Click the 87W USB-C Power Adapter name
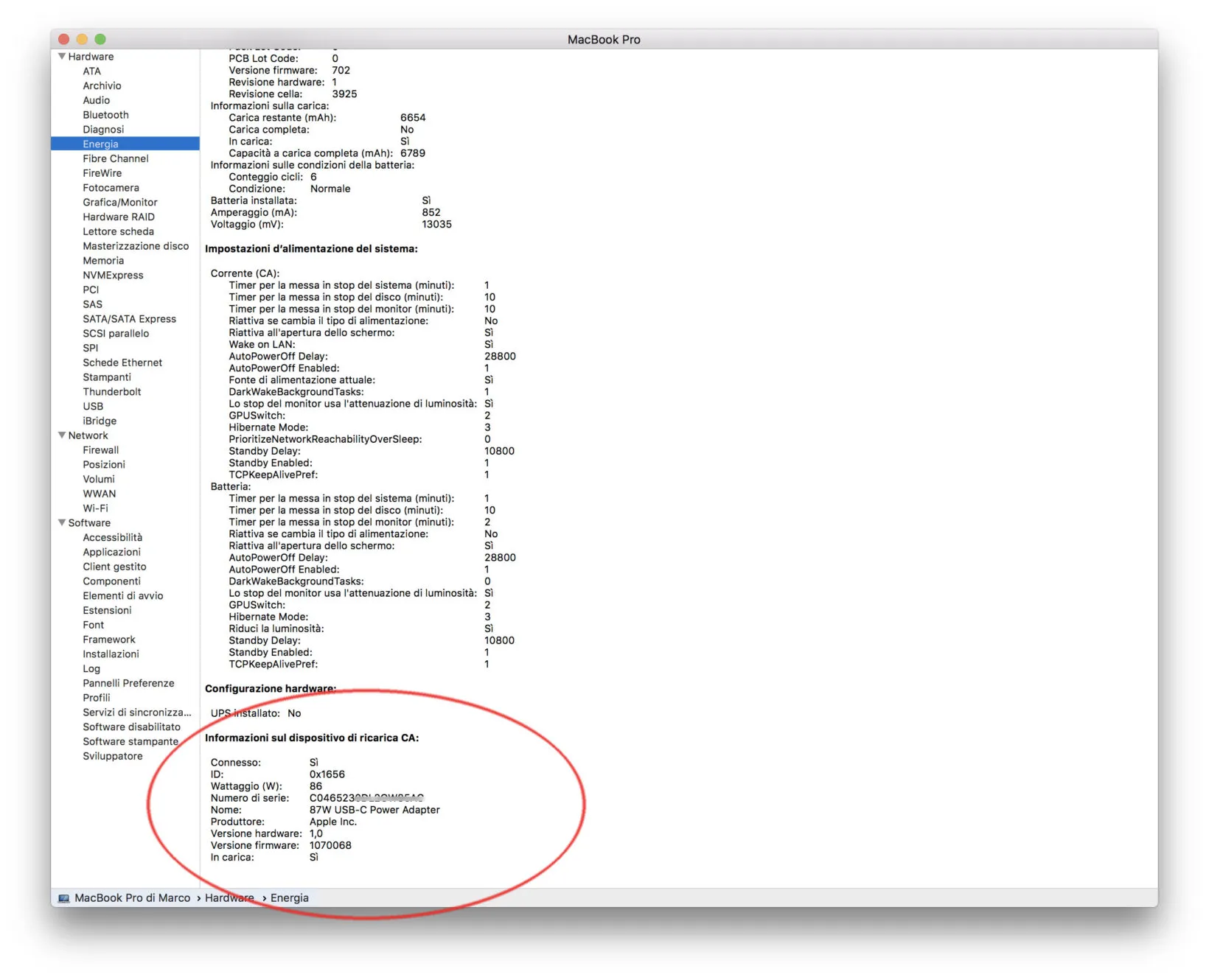 click(x=374, y=810)
